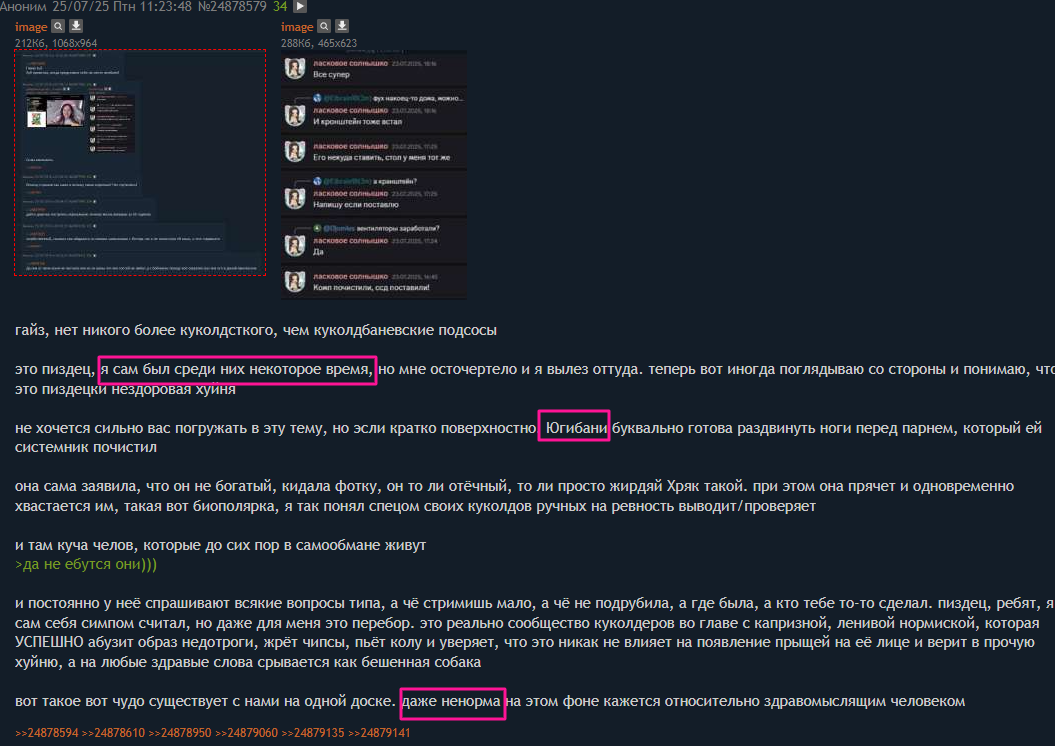Open the second image file link
Image resolution: width=1055 pixels, height=746 pixels.
click(x=297, y=27)
